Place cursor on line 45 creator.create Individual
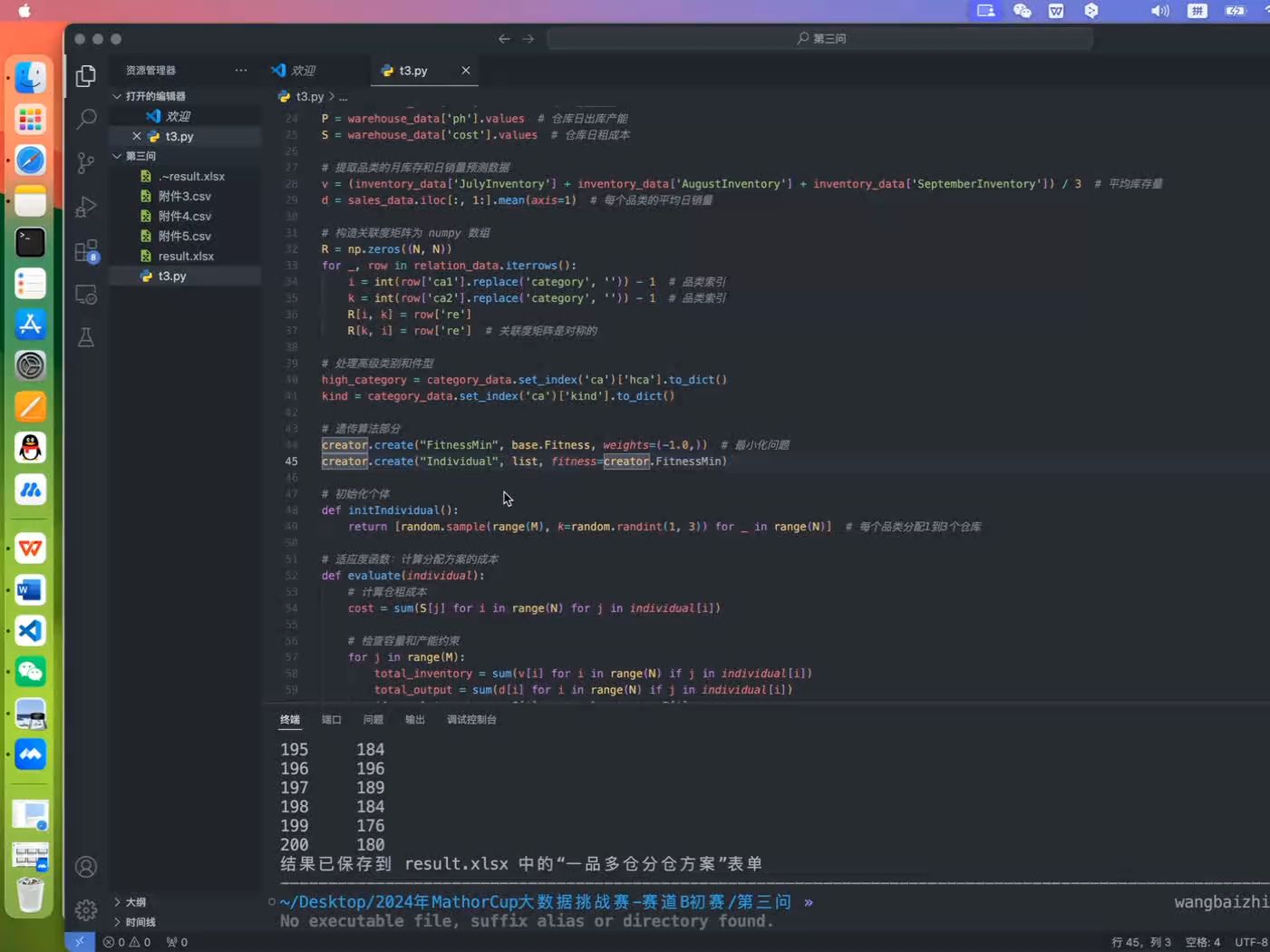This screenshot has width=1270, height=952. (524, 461)
